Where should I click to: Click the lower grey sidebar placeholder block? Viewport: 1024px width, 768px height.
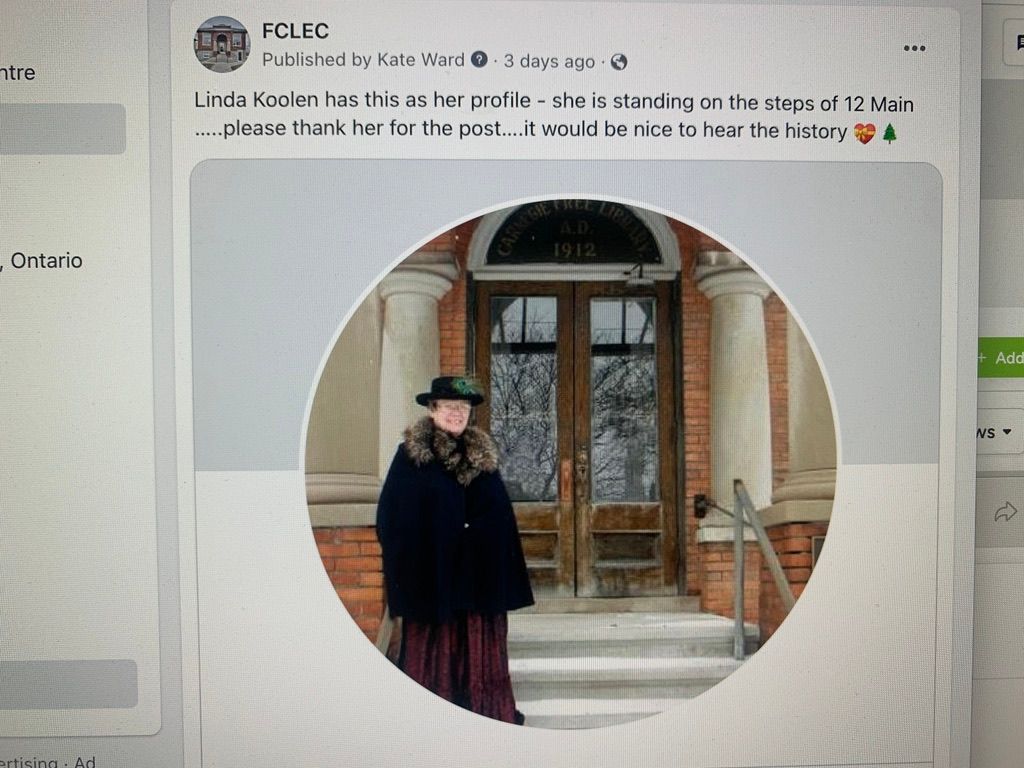tap(69, 684)
